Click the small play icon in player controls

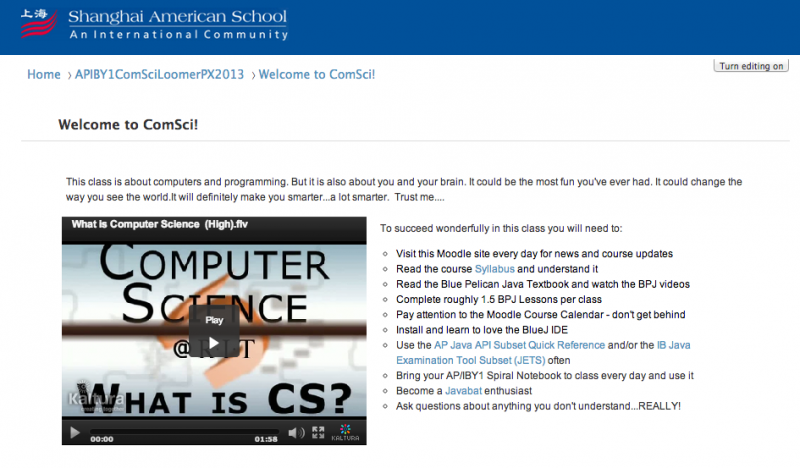pyautogui.click(x=74, y=433)
